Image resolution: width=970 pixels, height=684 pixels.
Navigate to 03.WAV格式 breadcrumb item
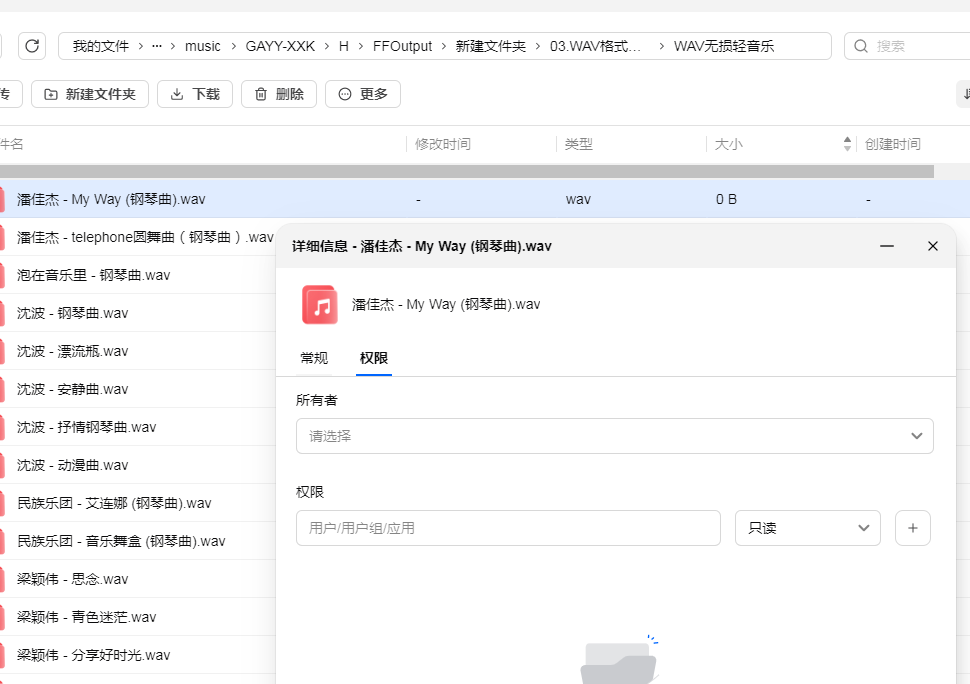[x=595, y=46]
